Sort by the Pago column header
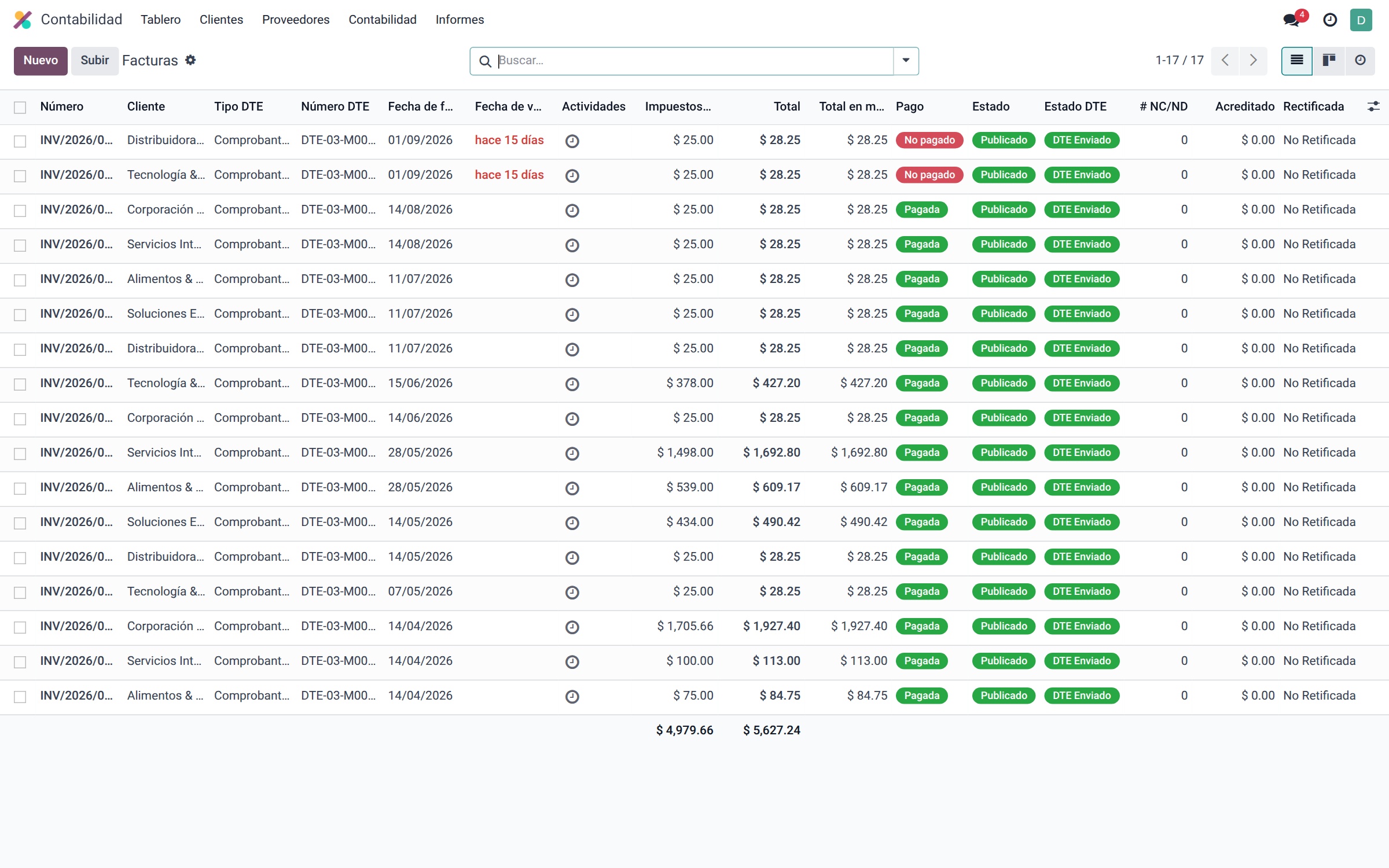 (x=909, y=106)
